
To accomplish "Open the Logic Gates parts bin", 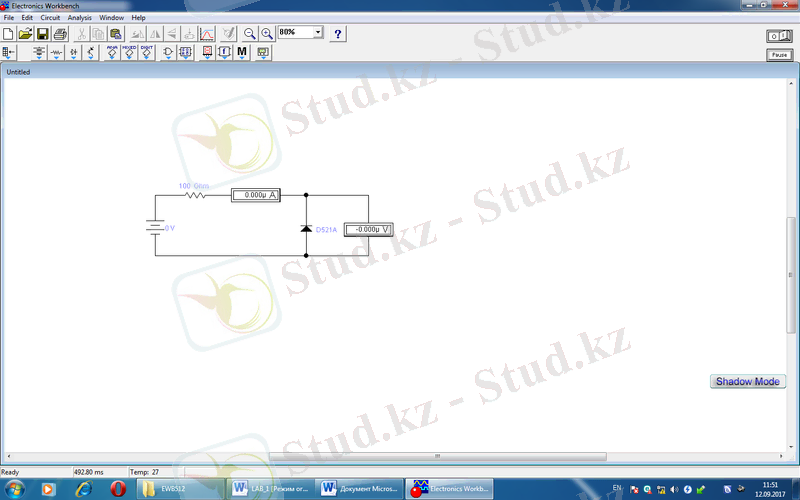I will [168, 53].
